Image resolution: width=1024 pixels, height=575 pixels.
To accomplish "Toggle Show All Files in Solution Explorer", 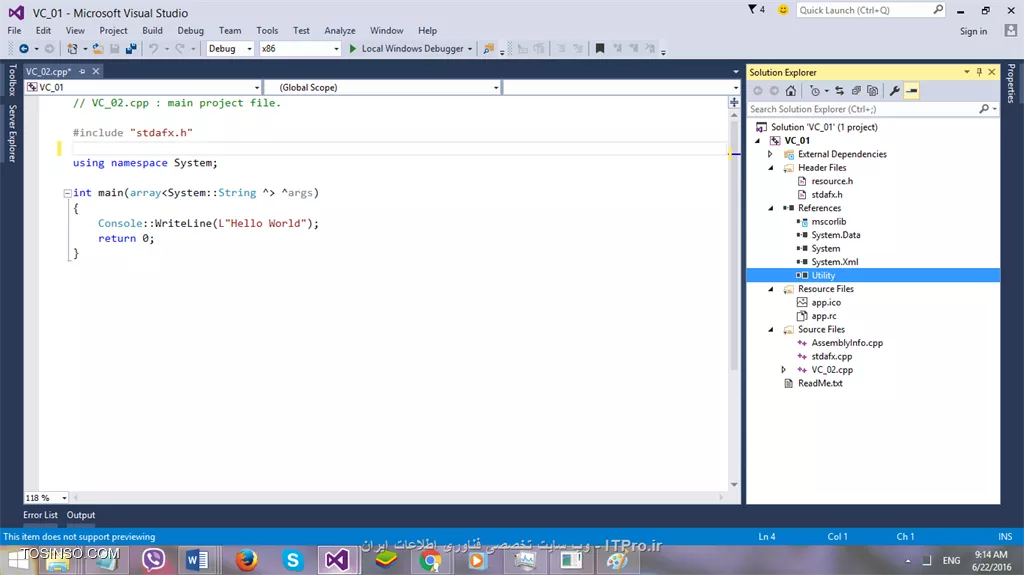I will tap(873, 91).
